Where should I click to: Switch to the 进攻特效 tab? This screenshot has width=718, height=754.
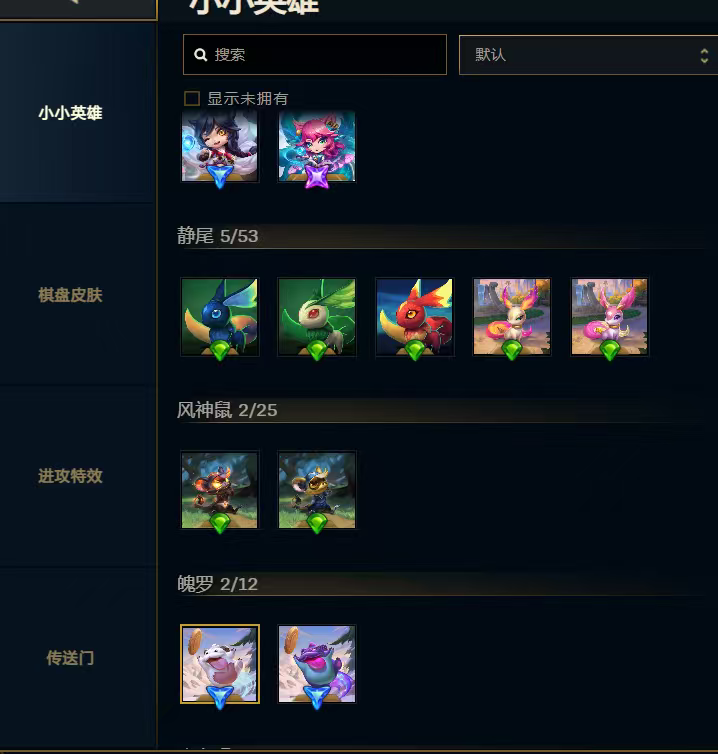click(x=70, y=476)
